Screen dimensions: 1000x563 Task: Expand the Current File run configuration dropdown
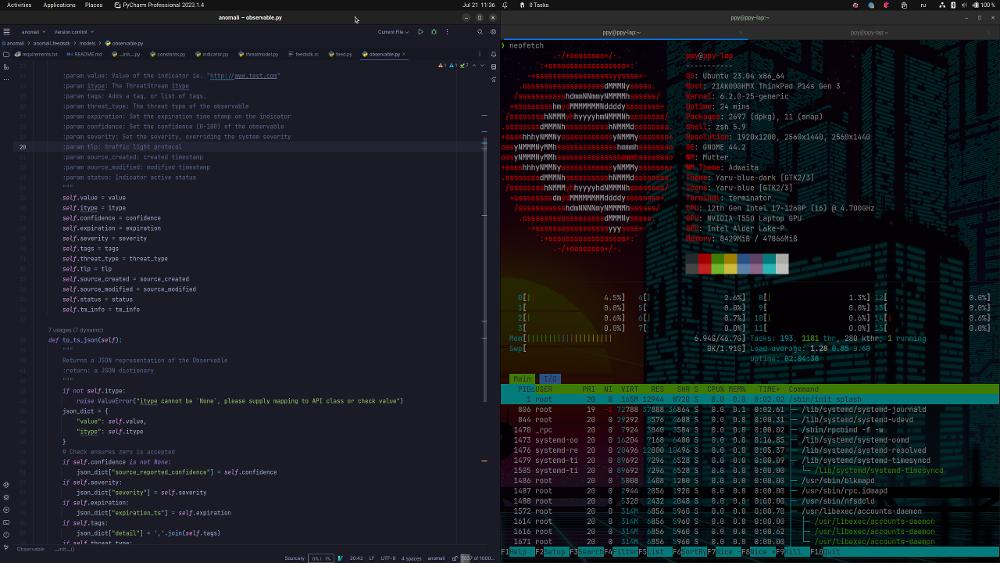point(393,32)
